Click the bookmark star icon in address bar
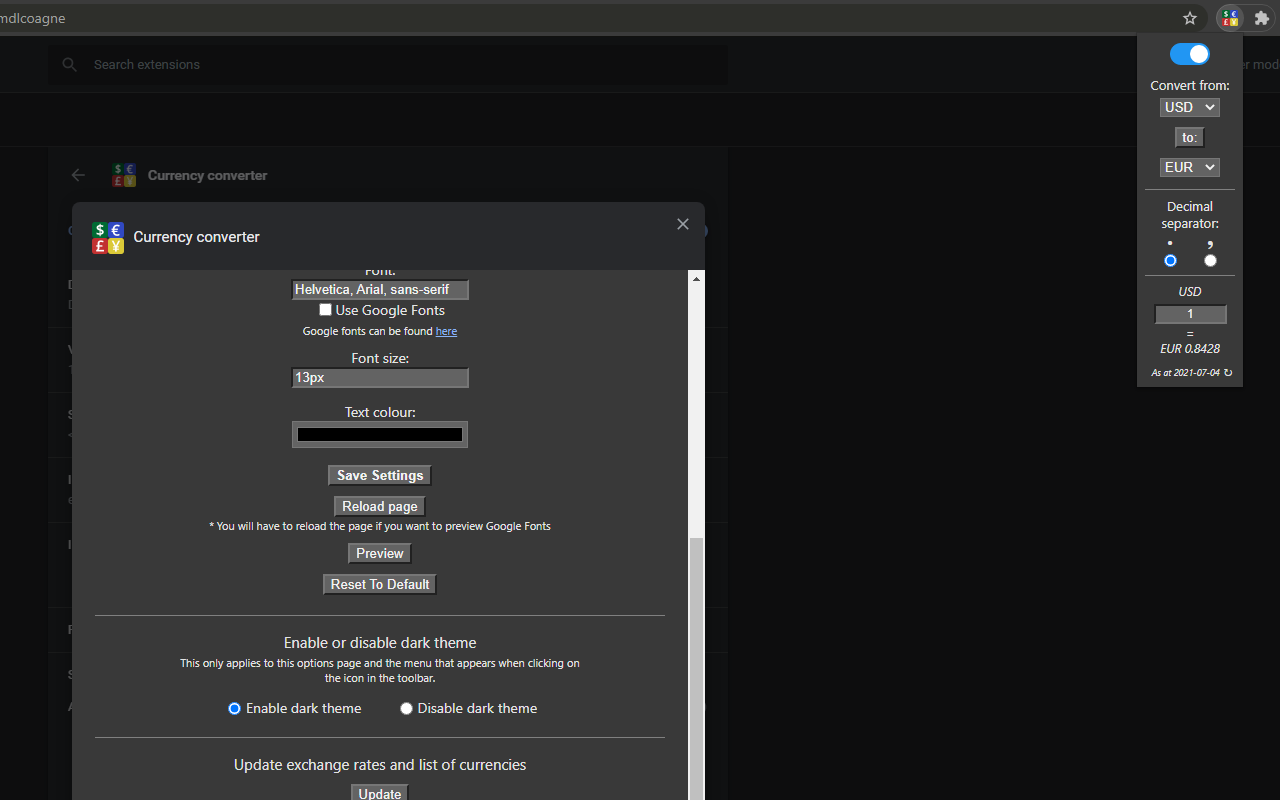The image size is (1280, 800). coord(1190,18)
